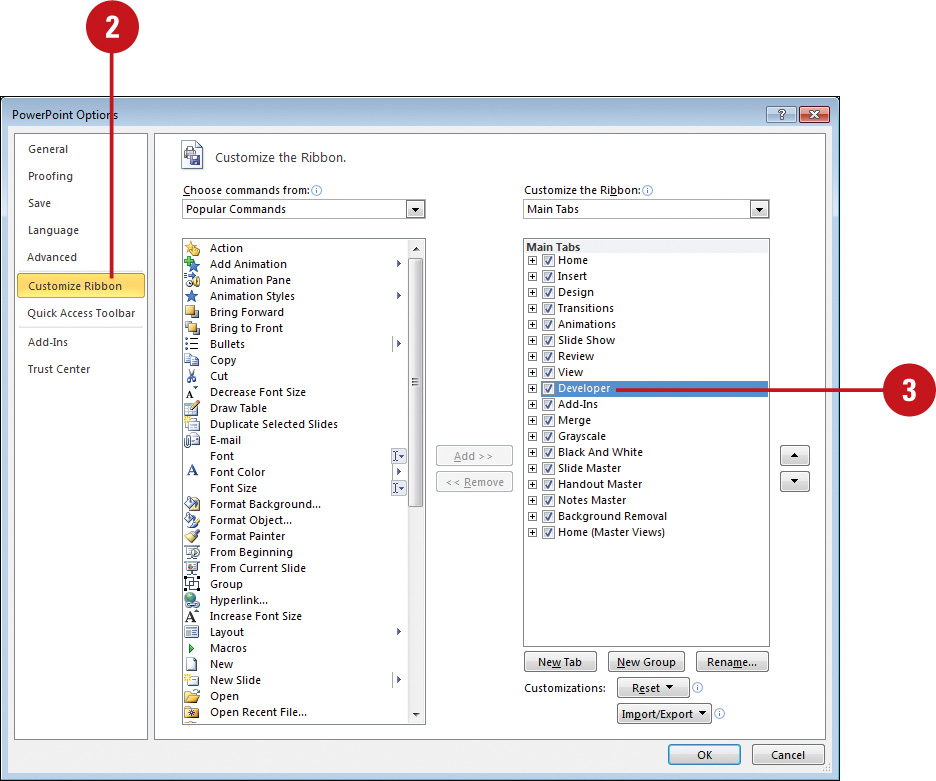The width and height of the screenshot is (936, 781).
Task: Disable the Slide Master tab checkbox
Action: click(548, 468)
